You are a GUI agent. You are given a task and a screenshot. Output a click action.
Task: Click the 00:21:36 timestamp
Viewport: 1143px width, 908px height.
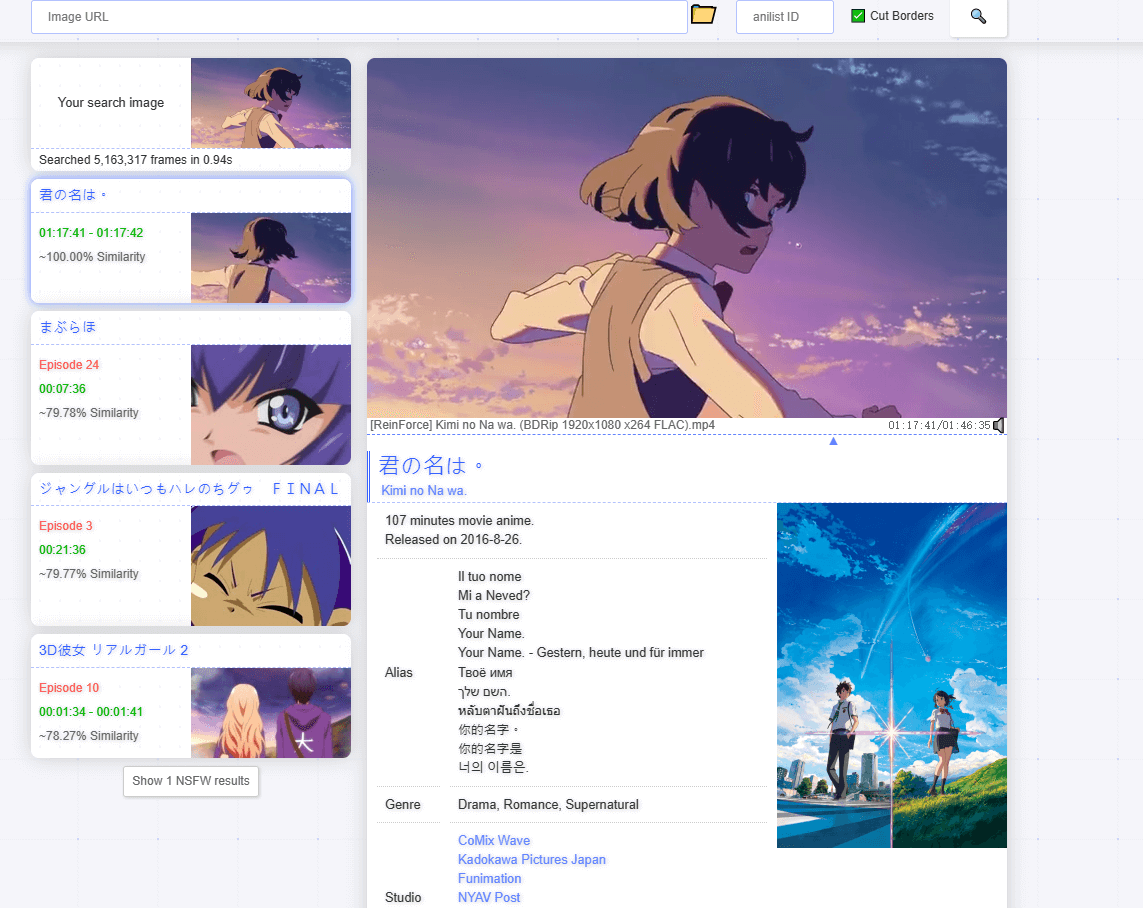coord(62,550)
